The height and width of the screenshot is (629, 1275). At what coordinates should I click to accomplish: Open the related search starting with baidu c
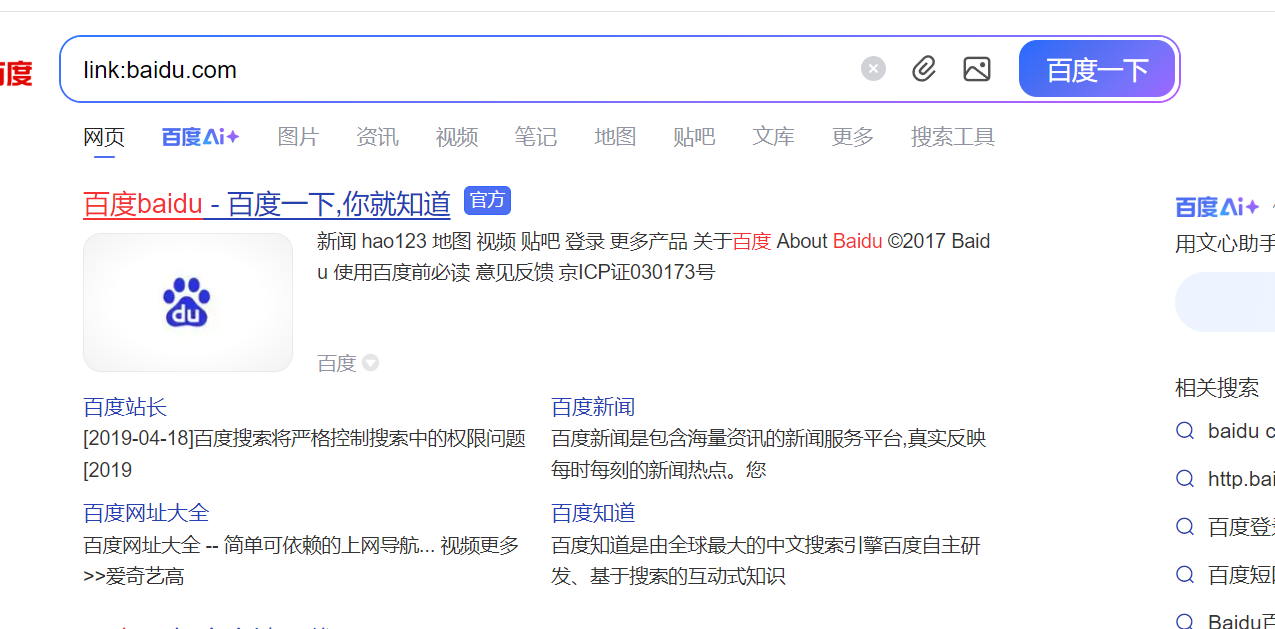coord(1241,431)
